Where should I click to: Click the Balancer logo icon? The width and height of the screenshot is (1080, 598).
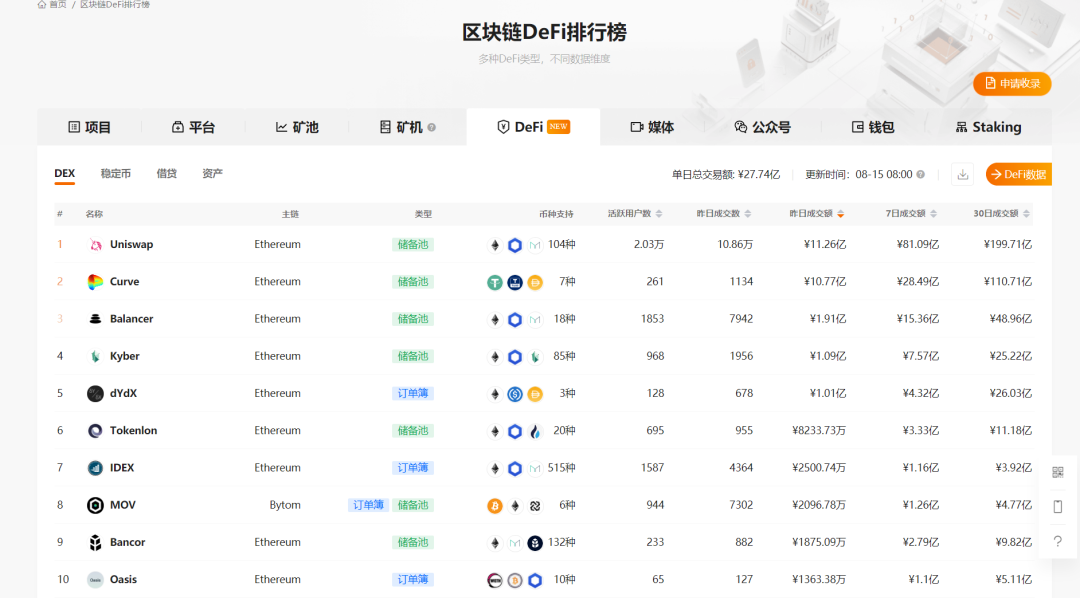[x=95, y=319]
